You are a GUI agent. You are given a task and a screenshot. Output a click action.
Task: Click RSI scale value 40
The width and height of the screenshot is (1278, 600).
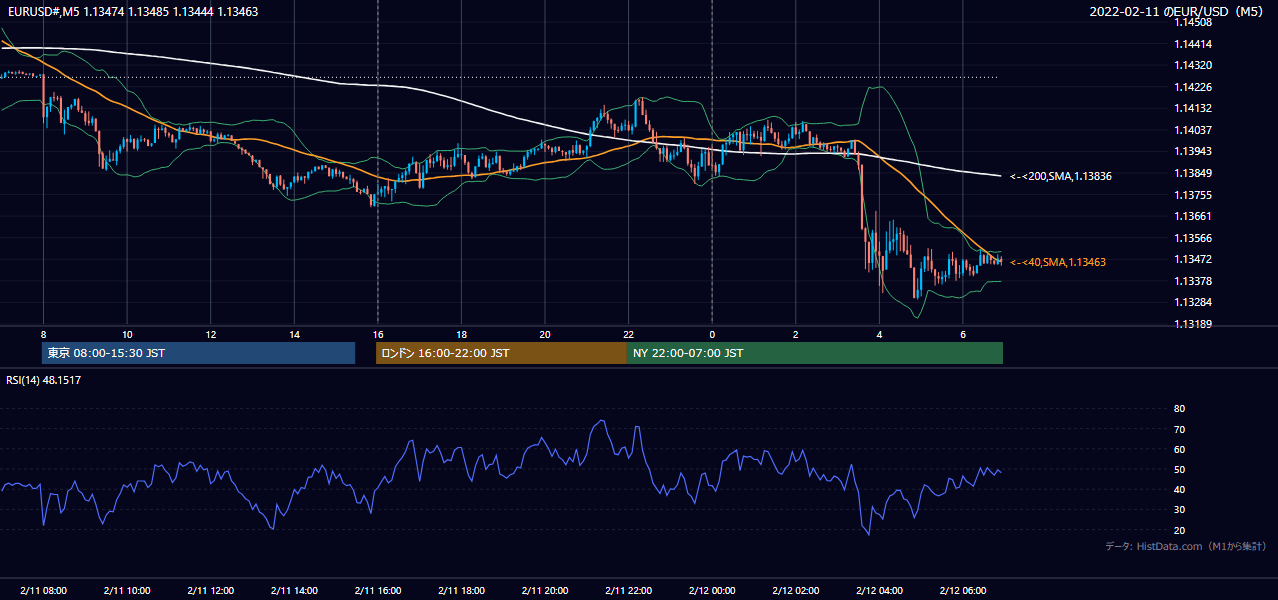point(1179,489)
